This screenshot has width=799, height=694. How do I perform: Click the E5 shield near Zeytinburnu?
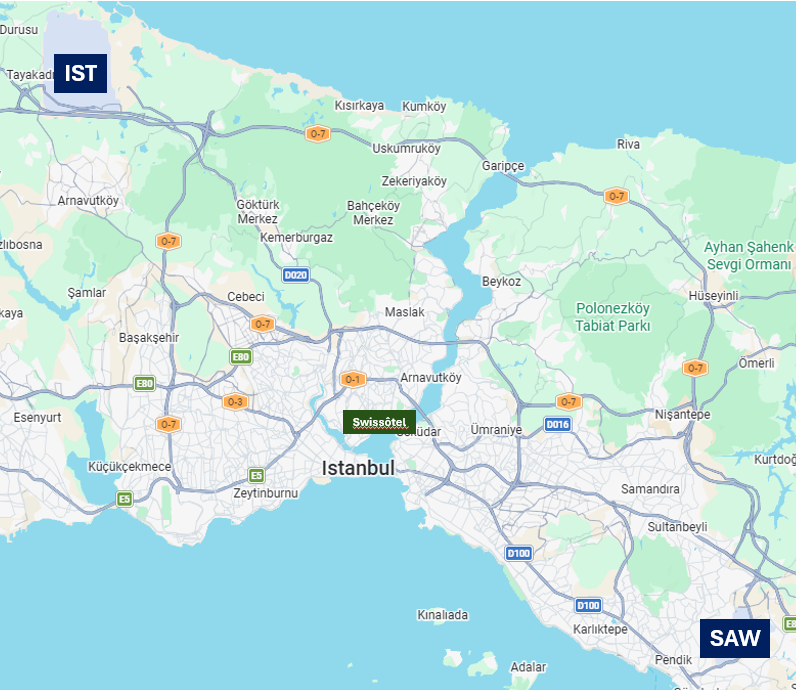coord(257,476)
